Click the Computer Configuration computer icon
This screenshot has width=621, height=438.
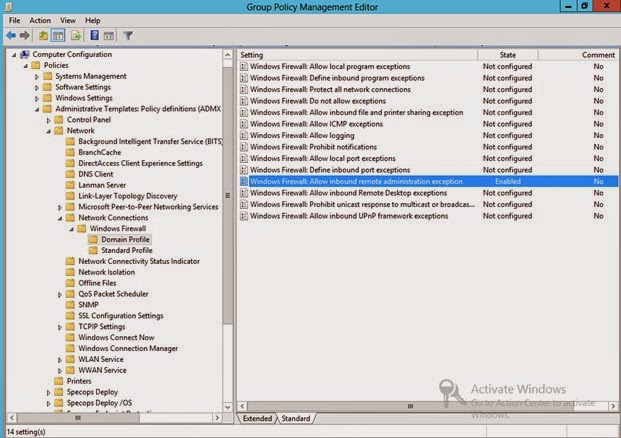[25, 54]
